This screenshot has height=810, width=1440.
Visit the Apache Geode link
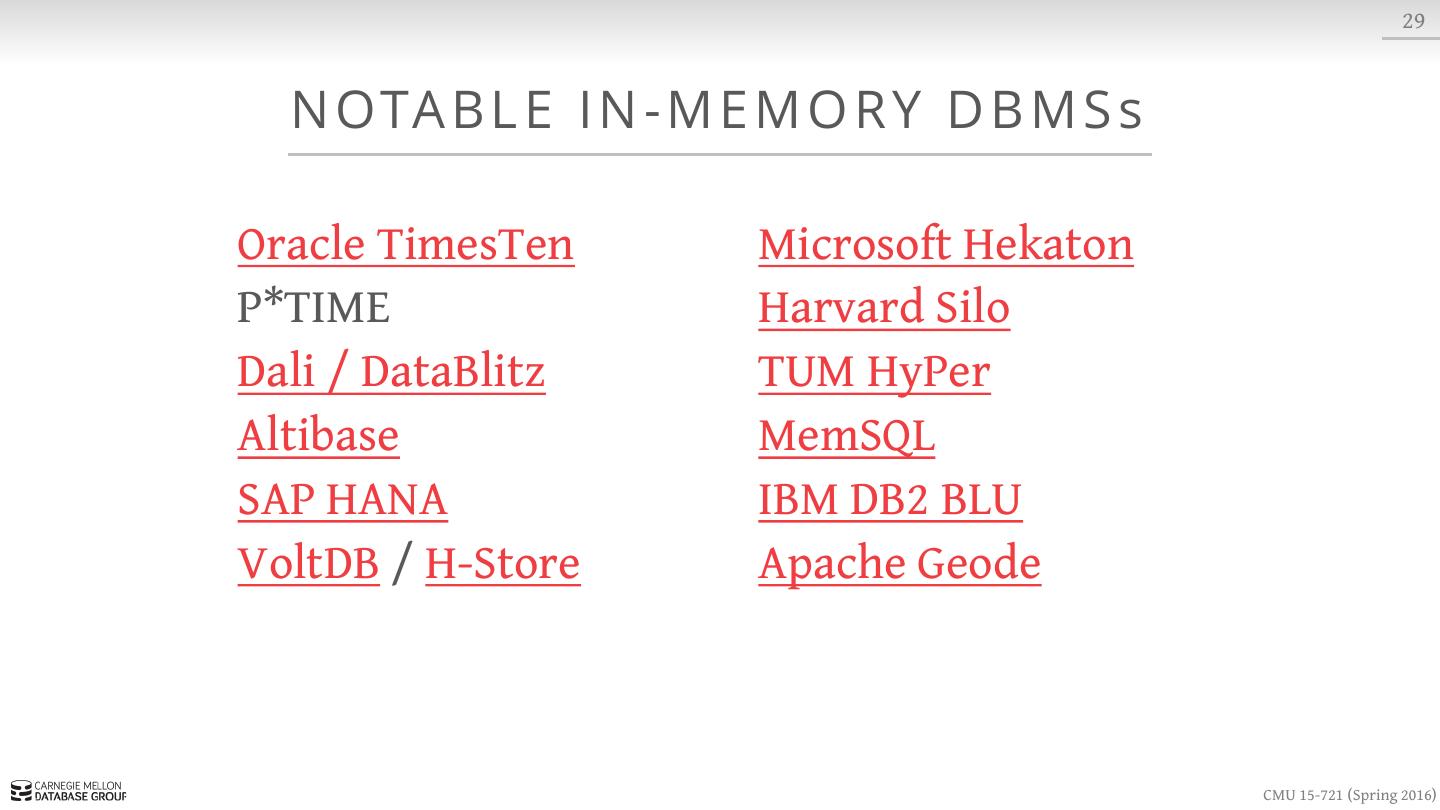click(899, 564)
